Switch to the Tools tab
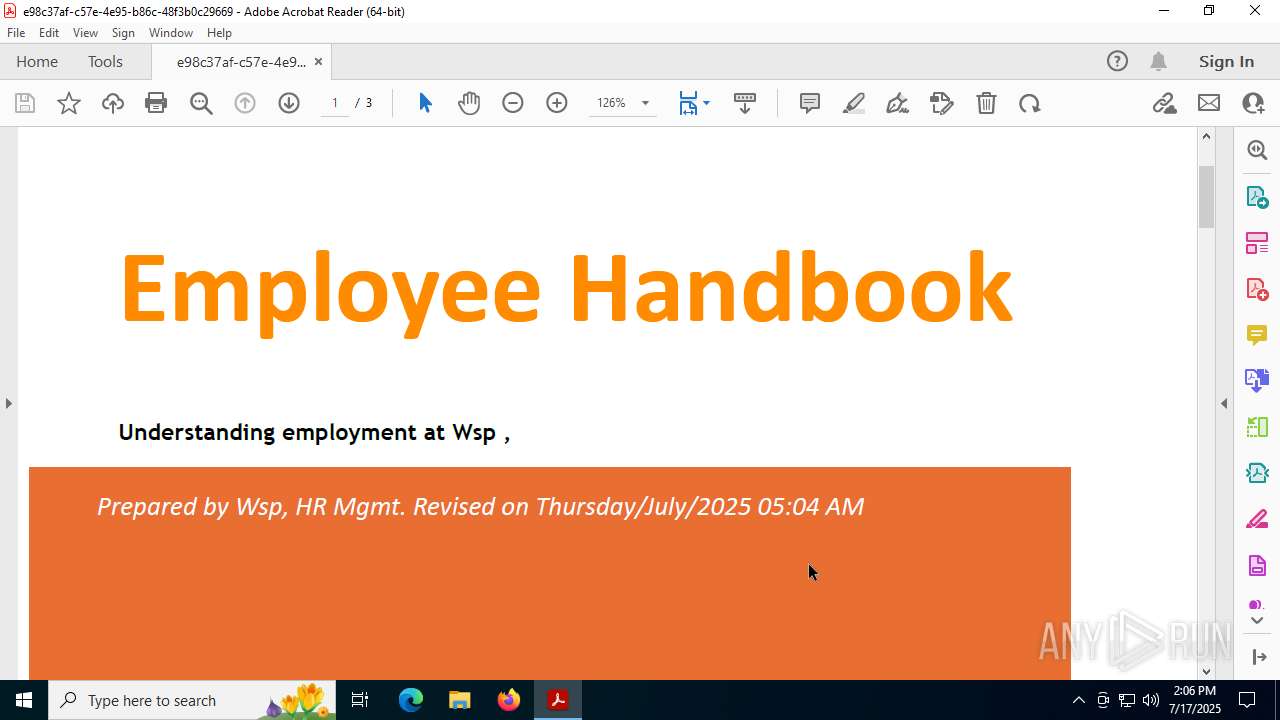Viewport: 1280px width, 720px height. click(x=105, y=61)
